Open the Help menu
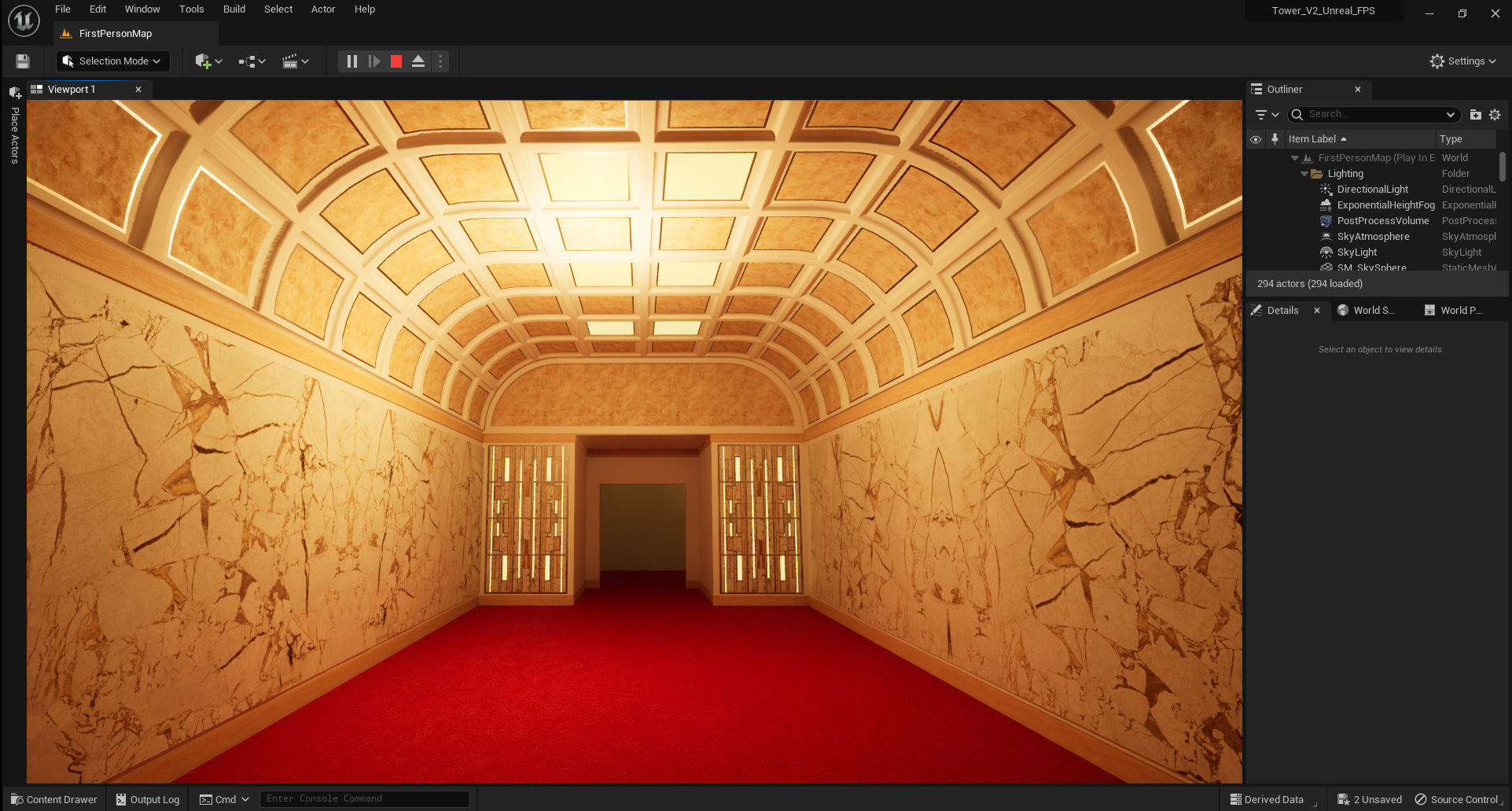This screenshot has width=1512, height=811. click(x=365, y=9)
